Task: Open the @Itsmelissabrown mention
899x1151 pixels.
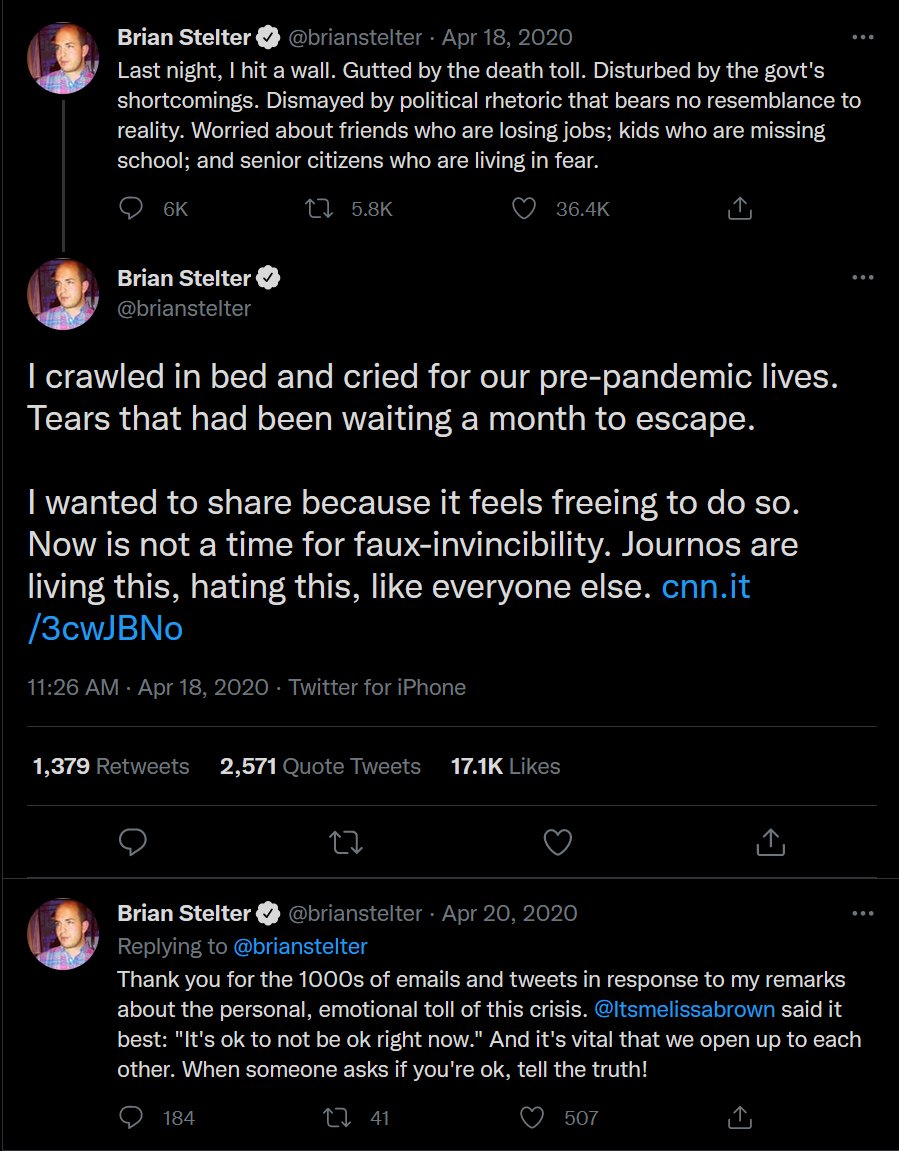Action: coord(684,1009)
